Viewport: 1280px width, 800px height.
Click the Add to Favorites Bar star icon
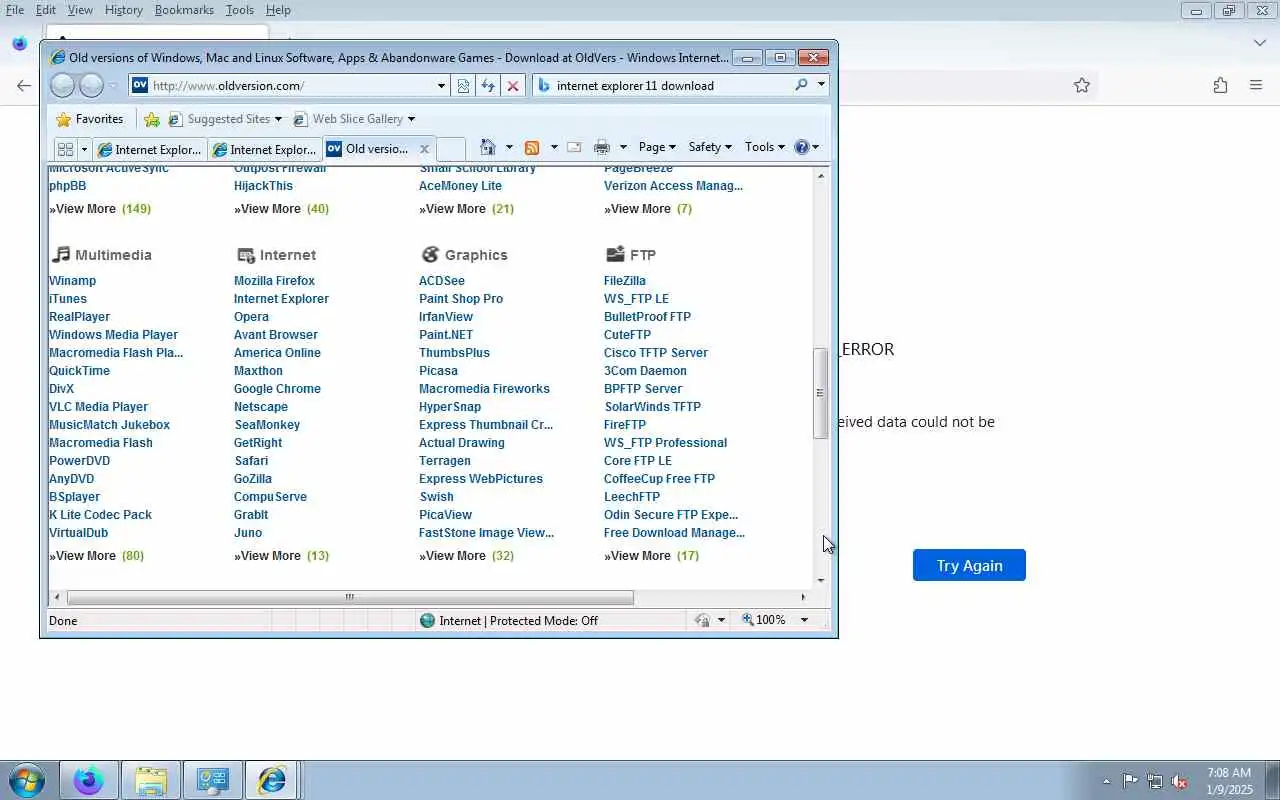tap(152, 119)
